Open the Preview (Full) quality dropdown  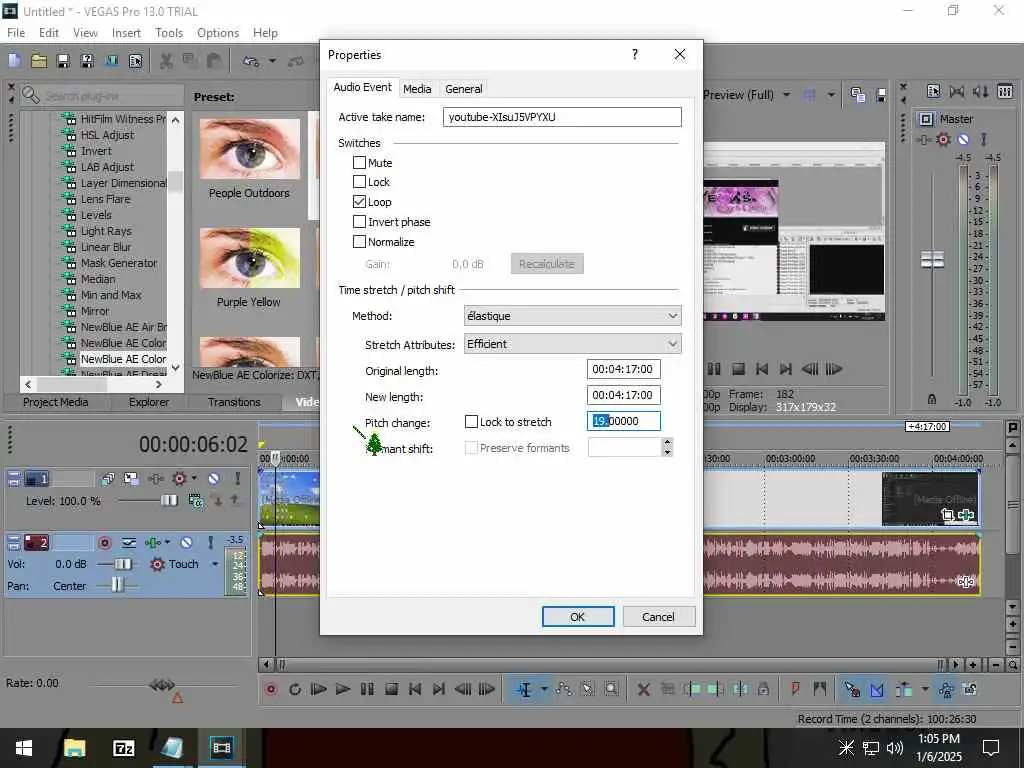click(787, 95)
